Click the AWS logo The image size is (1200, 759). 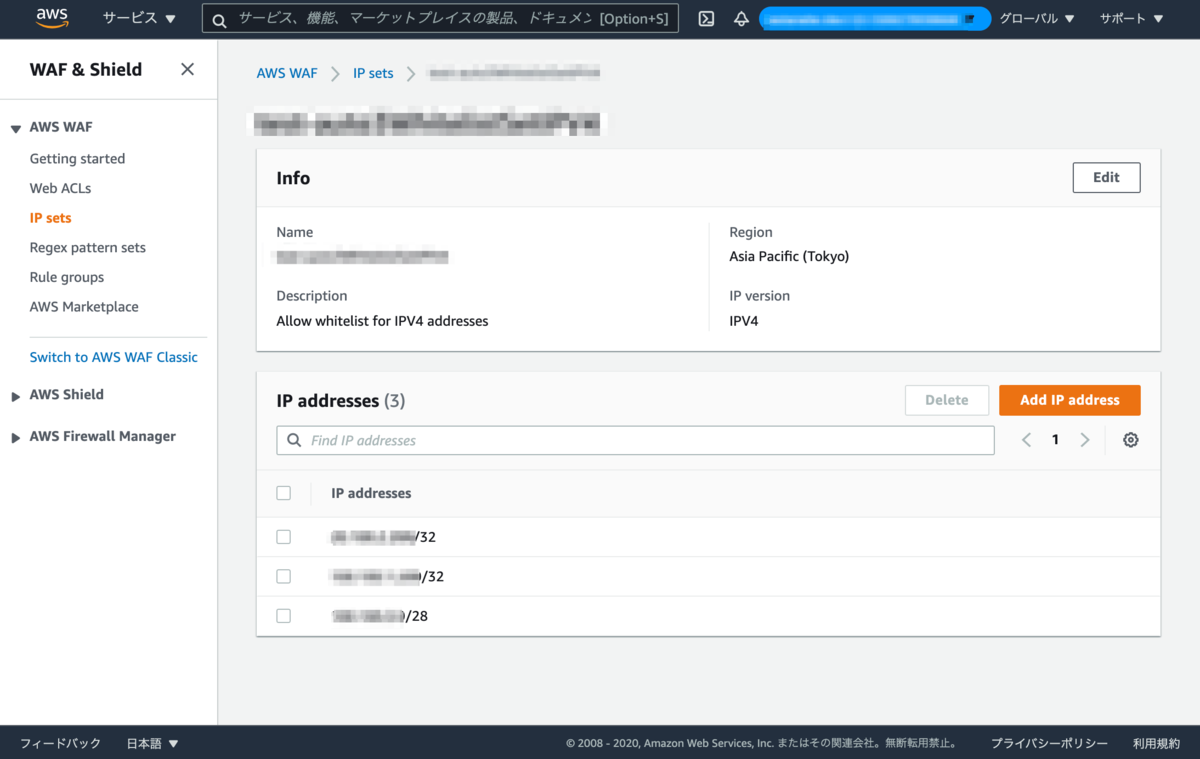click(52, 18)
